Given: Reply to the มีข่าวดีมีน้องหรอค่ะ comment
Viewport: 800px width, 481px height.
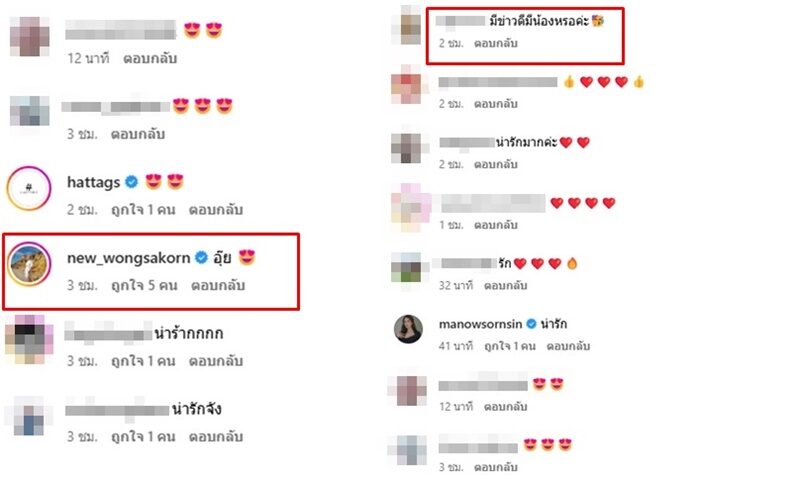Looking at the screenshot, I should [495, 44].
